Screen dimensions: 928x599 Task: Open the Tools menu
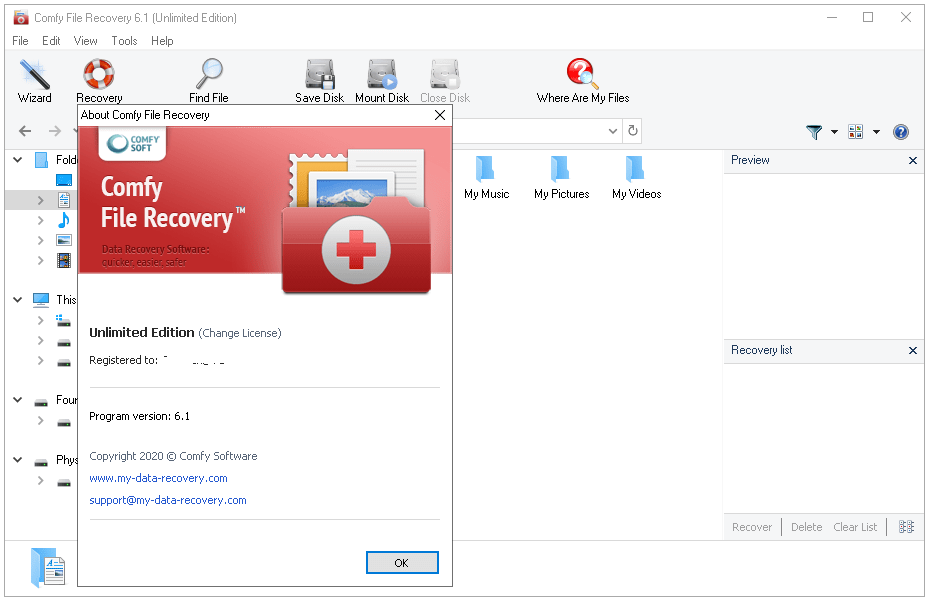click(124, 41)
